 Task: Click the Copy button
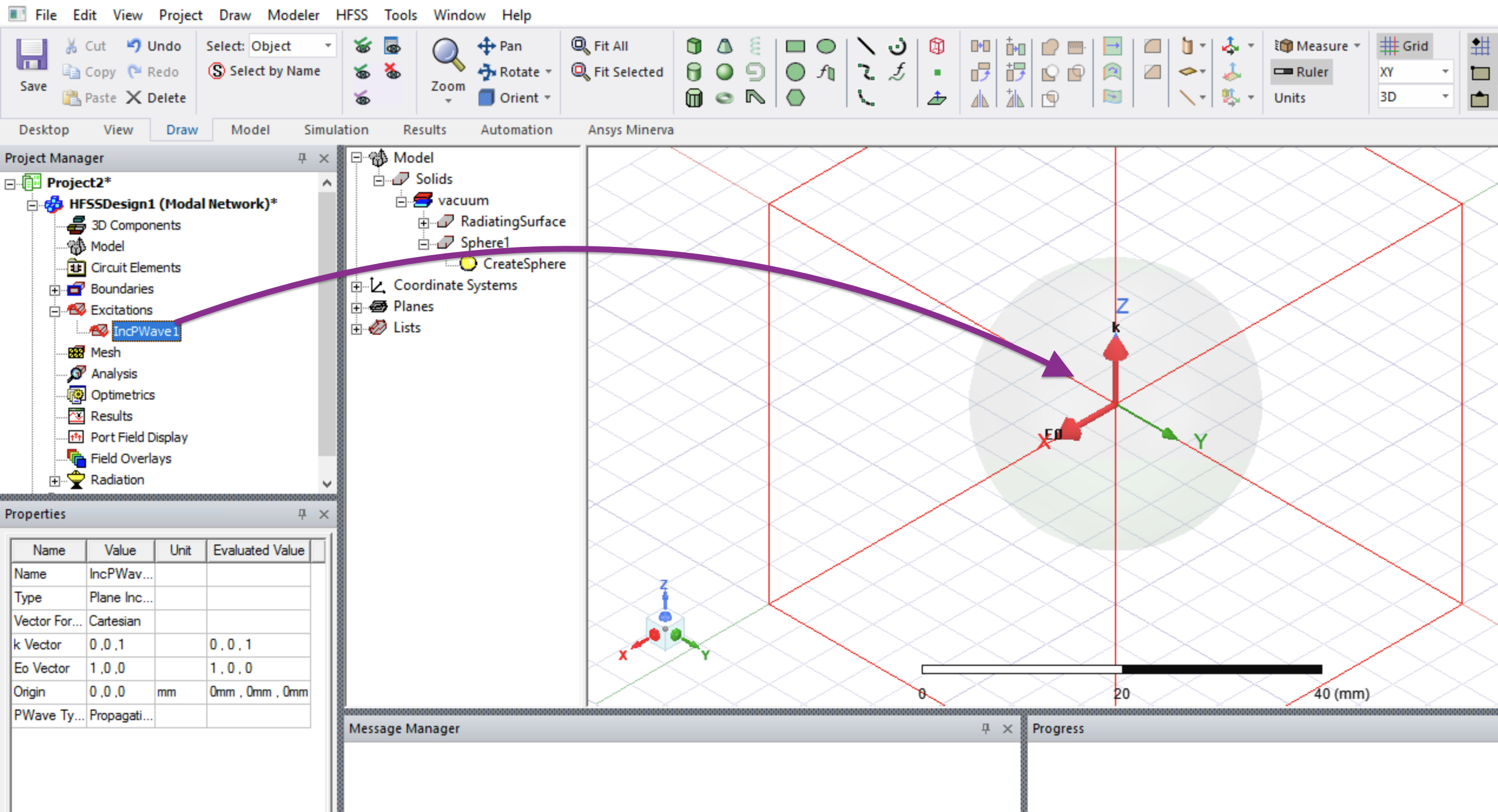coord(89,71)
